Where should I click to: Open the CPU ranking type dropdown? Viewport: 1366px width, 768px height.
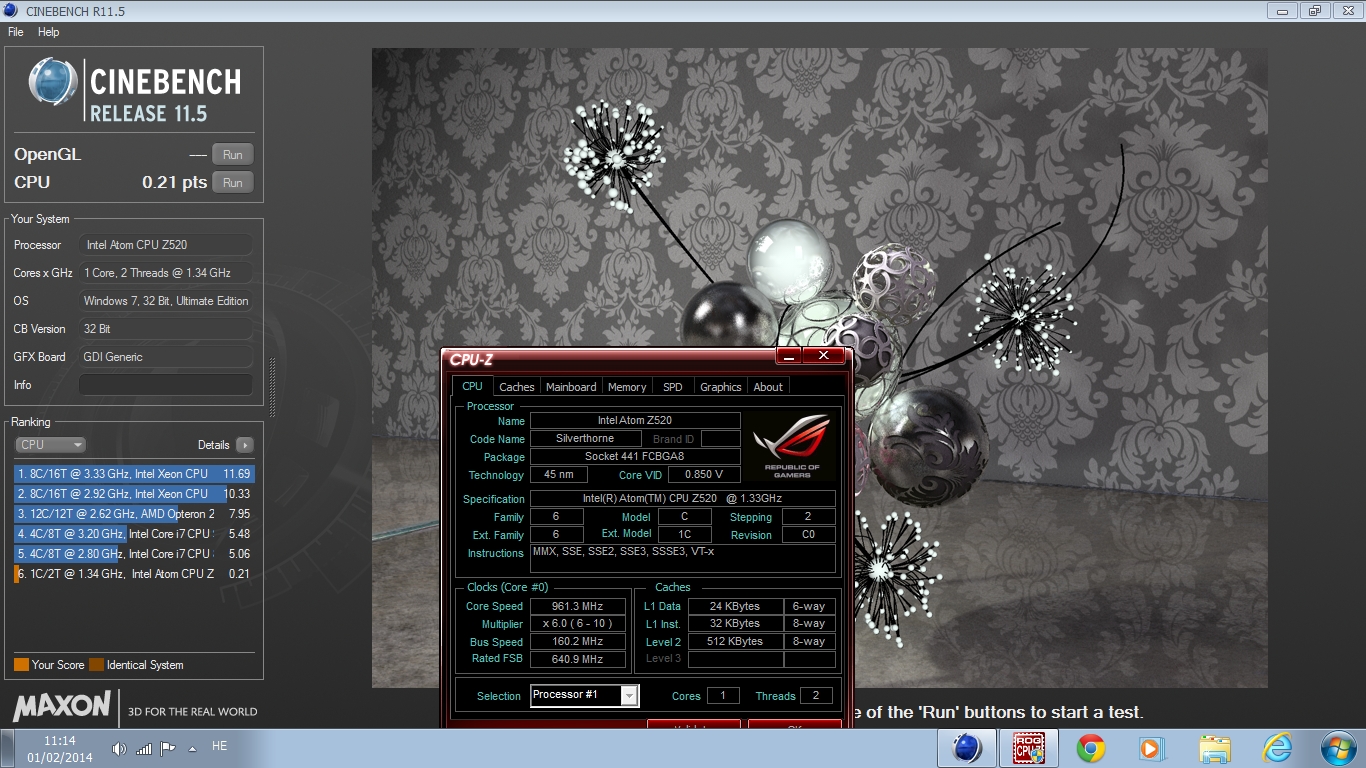tap(50, 445)
